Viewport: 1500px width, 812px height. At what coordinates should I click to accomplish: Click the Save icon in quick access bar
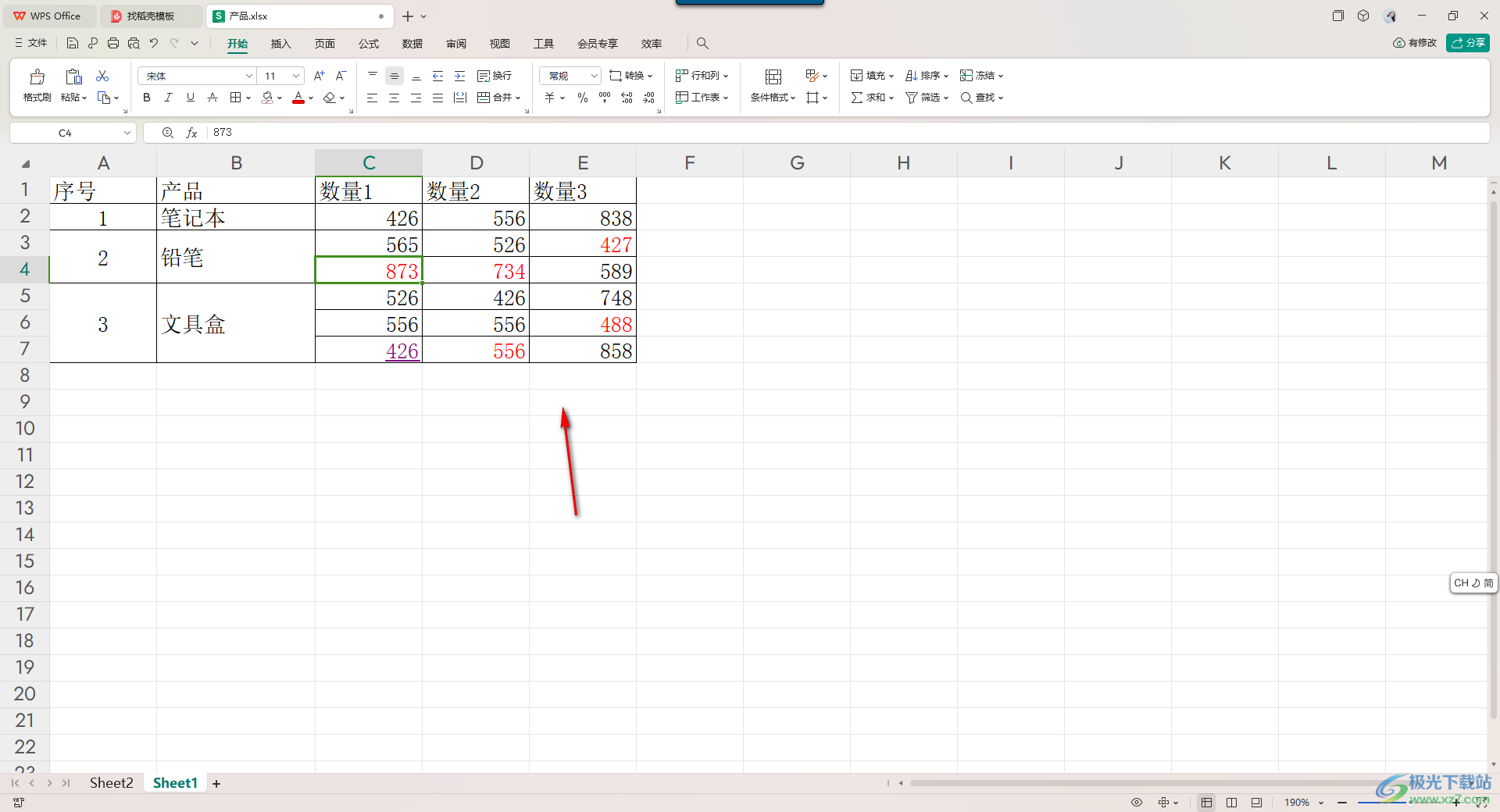pos(72,43)
